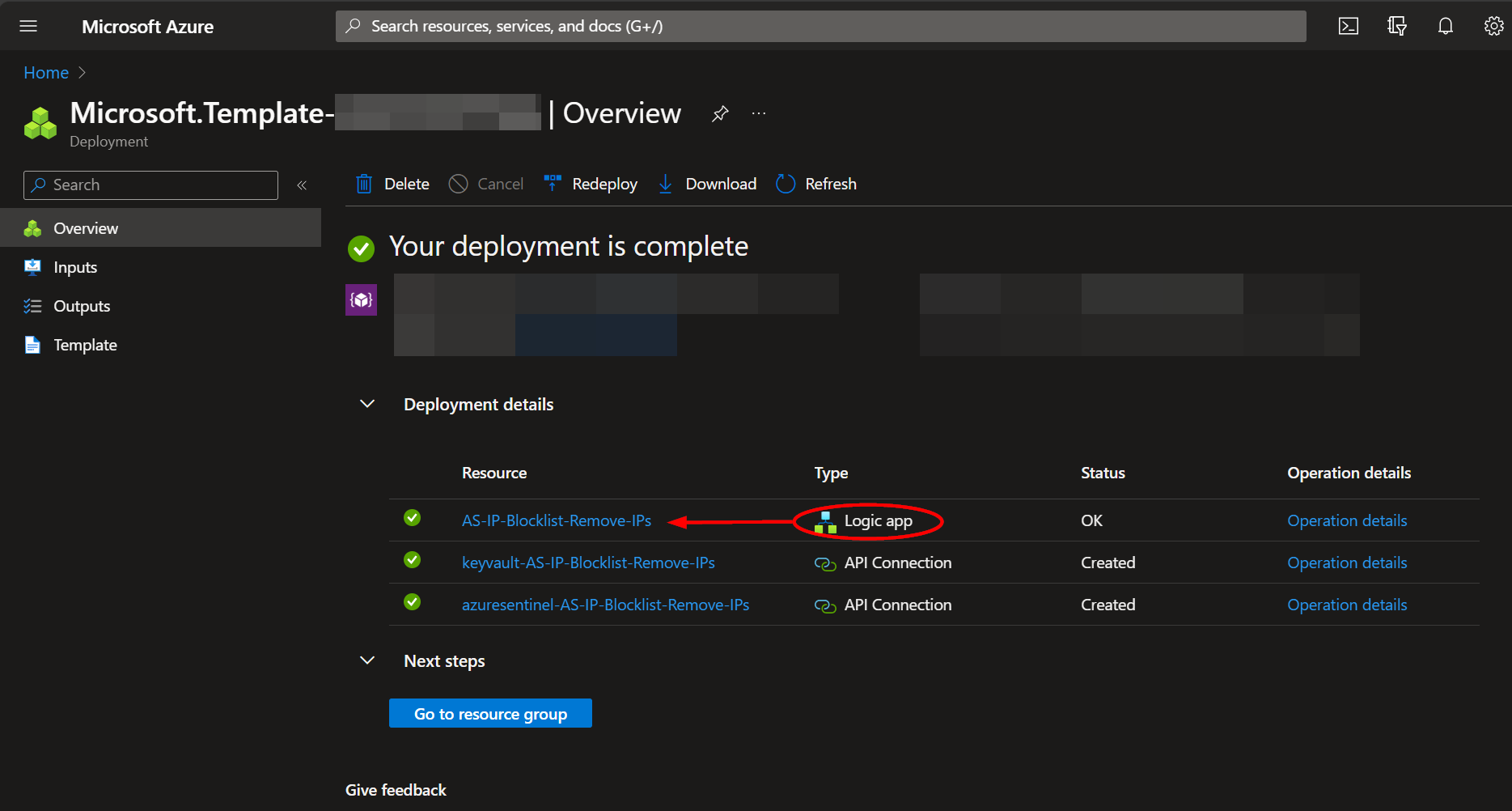Click the Logic app type icon
This screenshot has height=811, width=1512.
pyautogui.click(x=825, y=522)
